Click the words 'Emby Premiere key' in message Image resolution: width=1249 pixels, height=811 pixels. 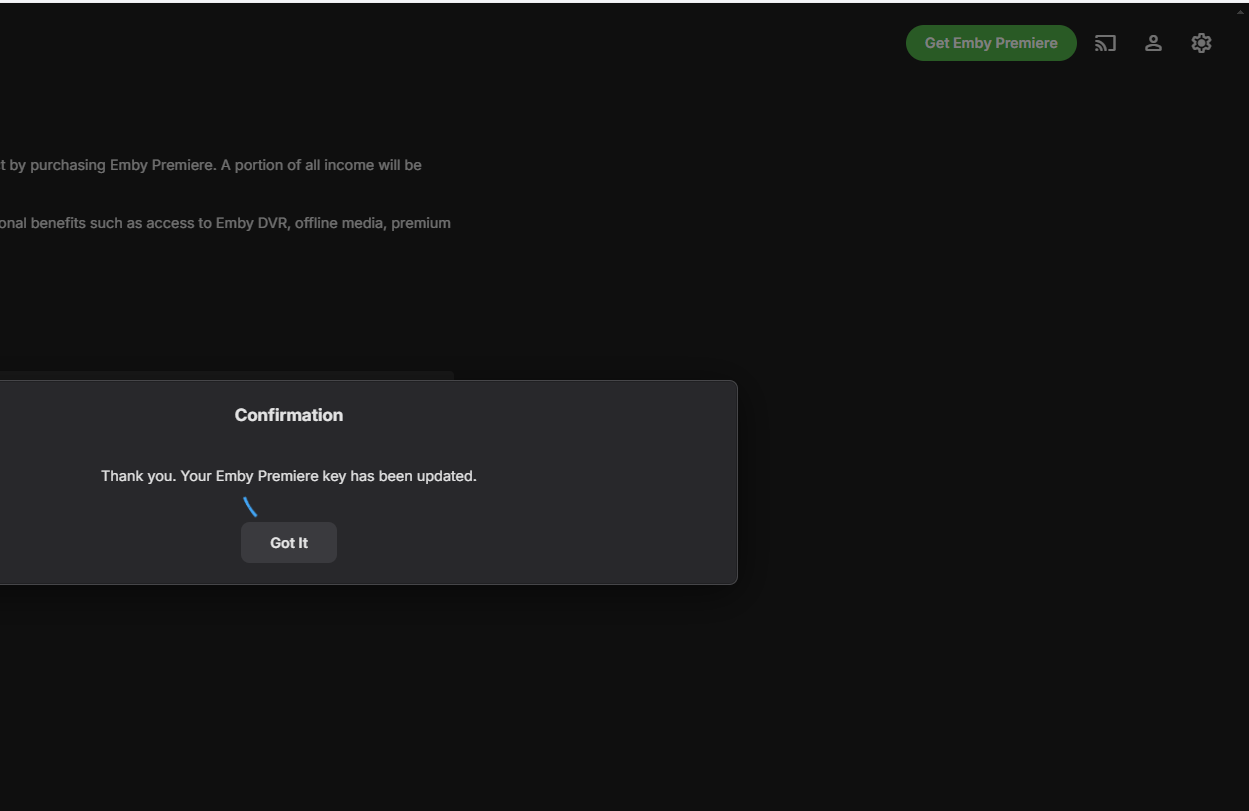pos(281,476)
